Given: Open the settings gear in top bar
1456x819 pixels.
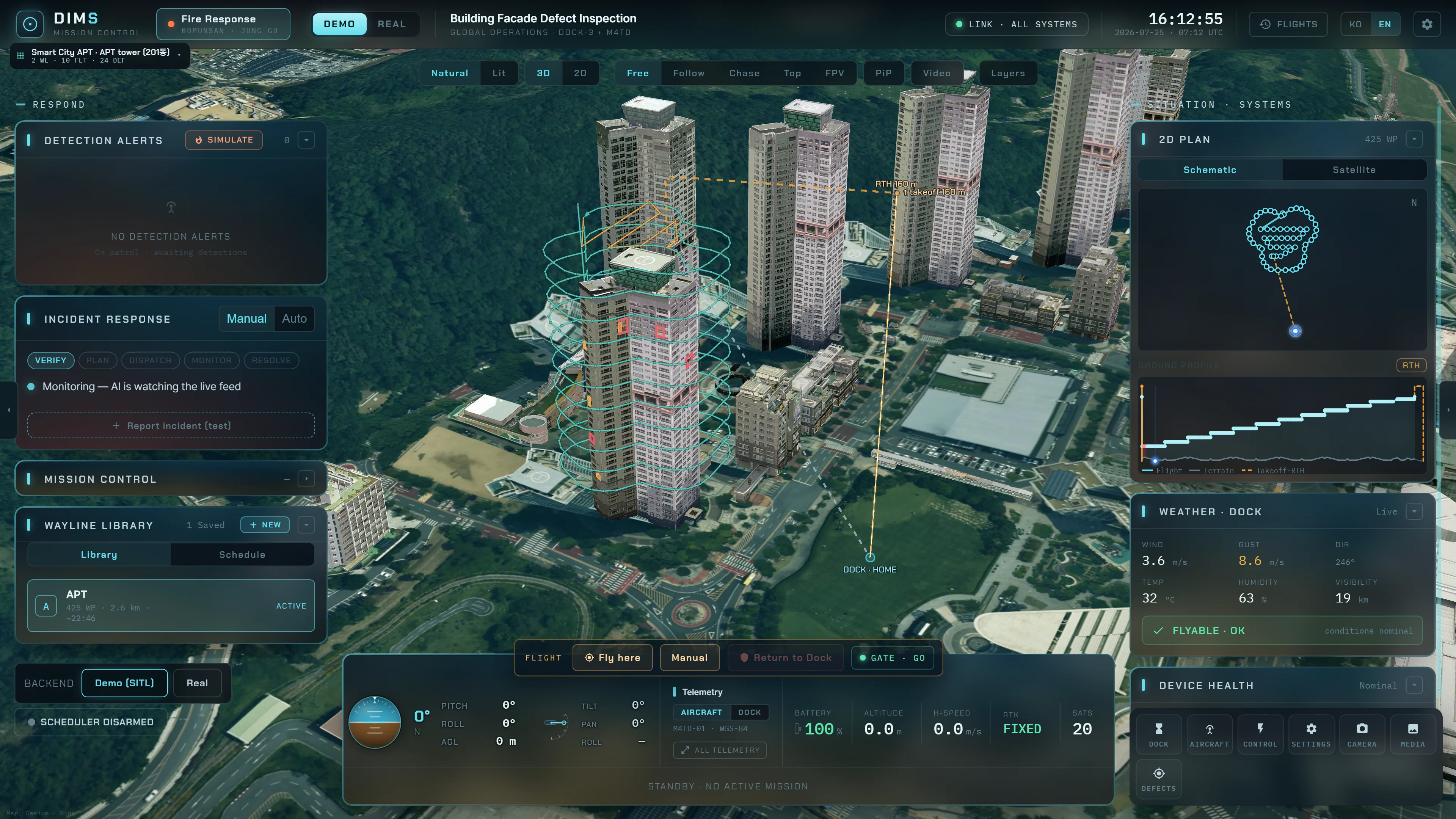Looking at the screenshot, I should coord(1426,24).
